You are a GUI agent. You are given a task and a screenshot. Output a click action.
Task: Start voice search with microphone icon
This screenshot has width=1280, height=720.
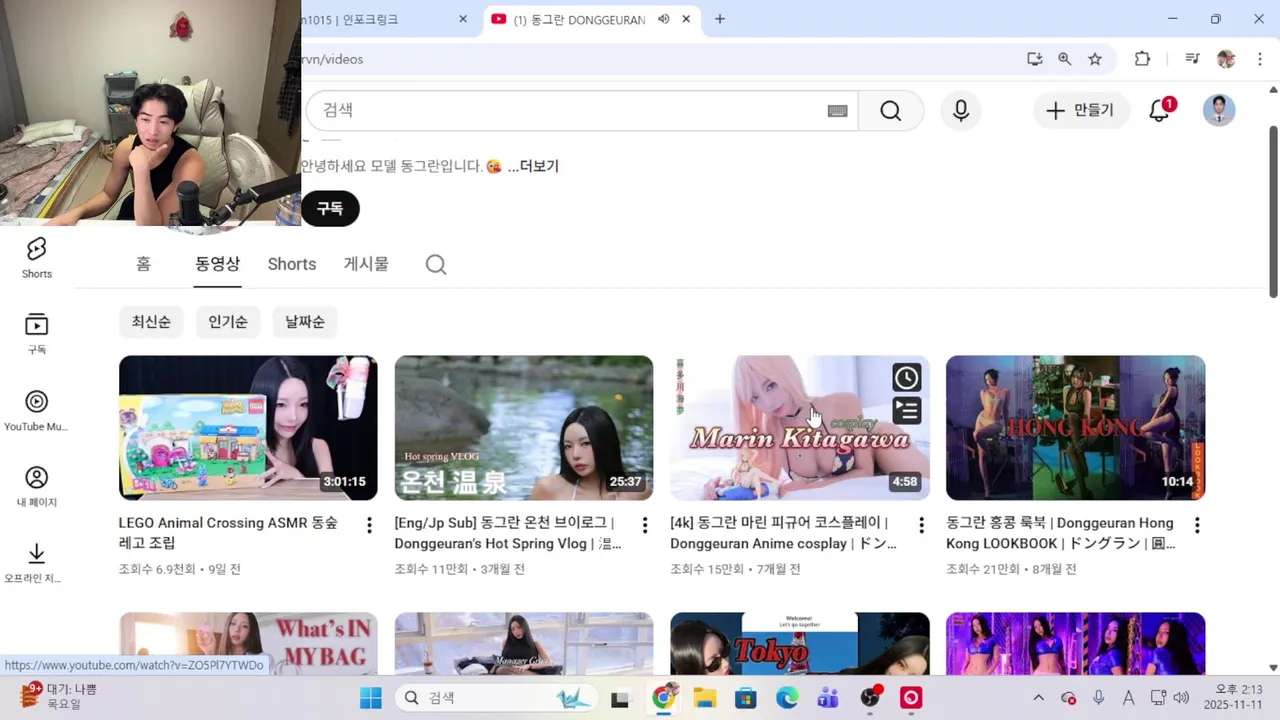[961, 111]
